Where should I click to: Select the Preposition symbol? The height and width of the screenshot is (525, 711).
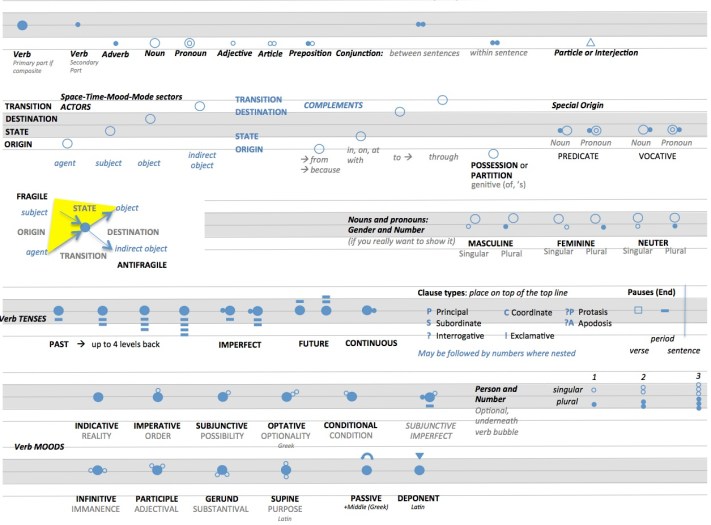coord(310,43)
